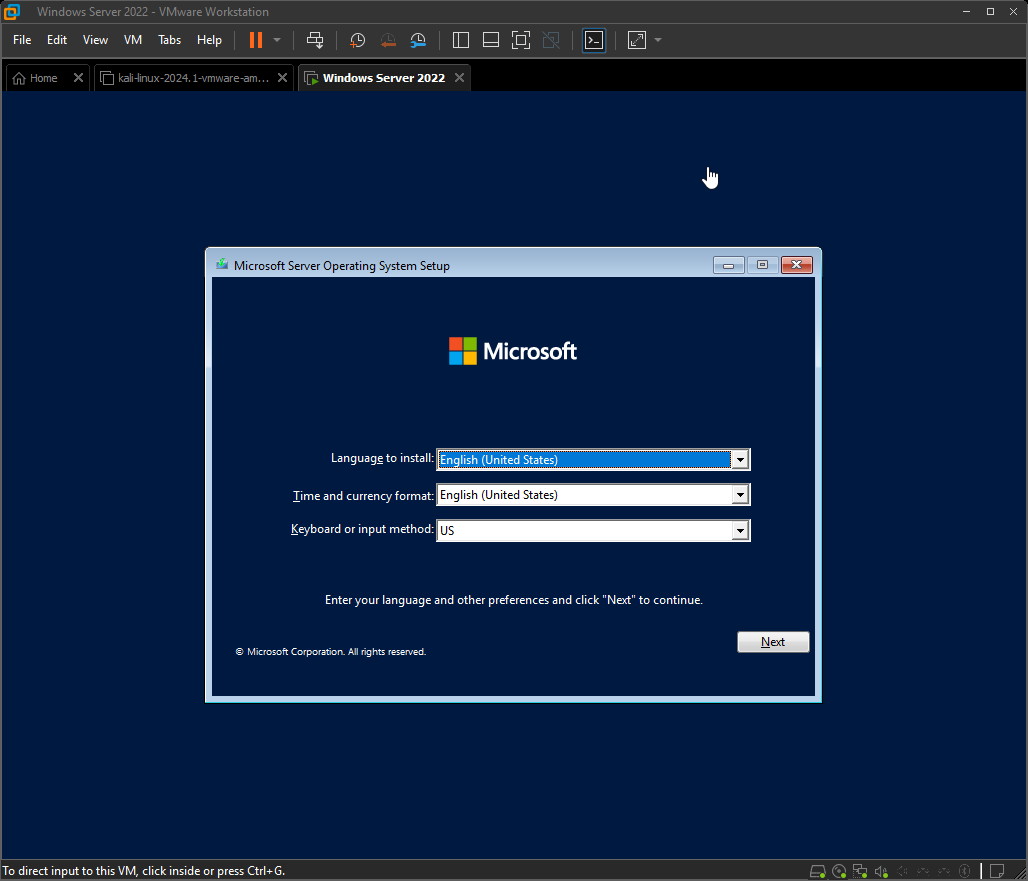Click the Bluetooth device status icon
Screen dimensions: 1028x881
pos(964,871)
